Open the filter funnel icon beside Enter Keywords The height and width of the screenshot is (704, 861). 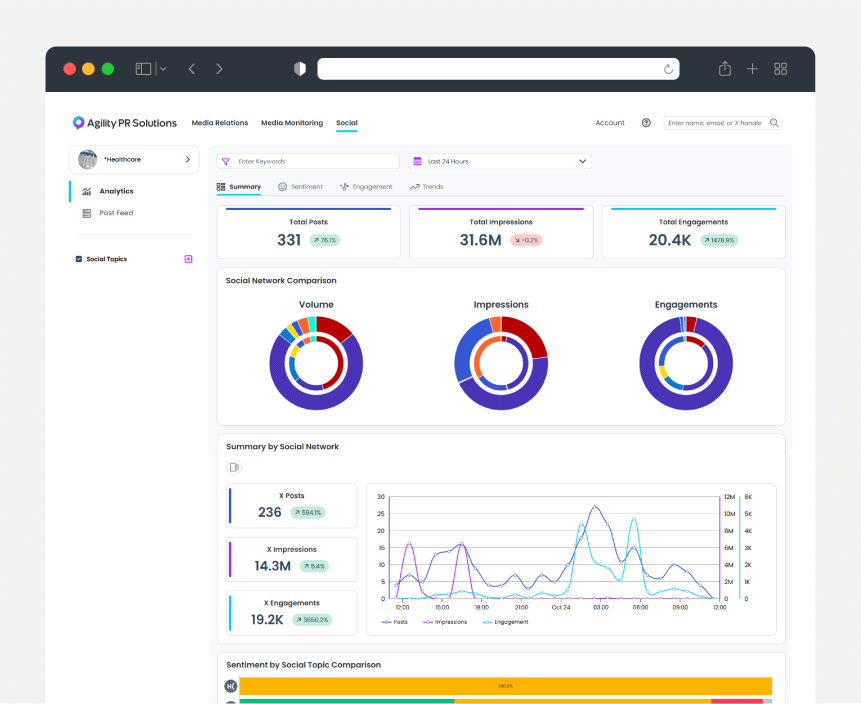(226, 160)
